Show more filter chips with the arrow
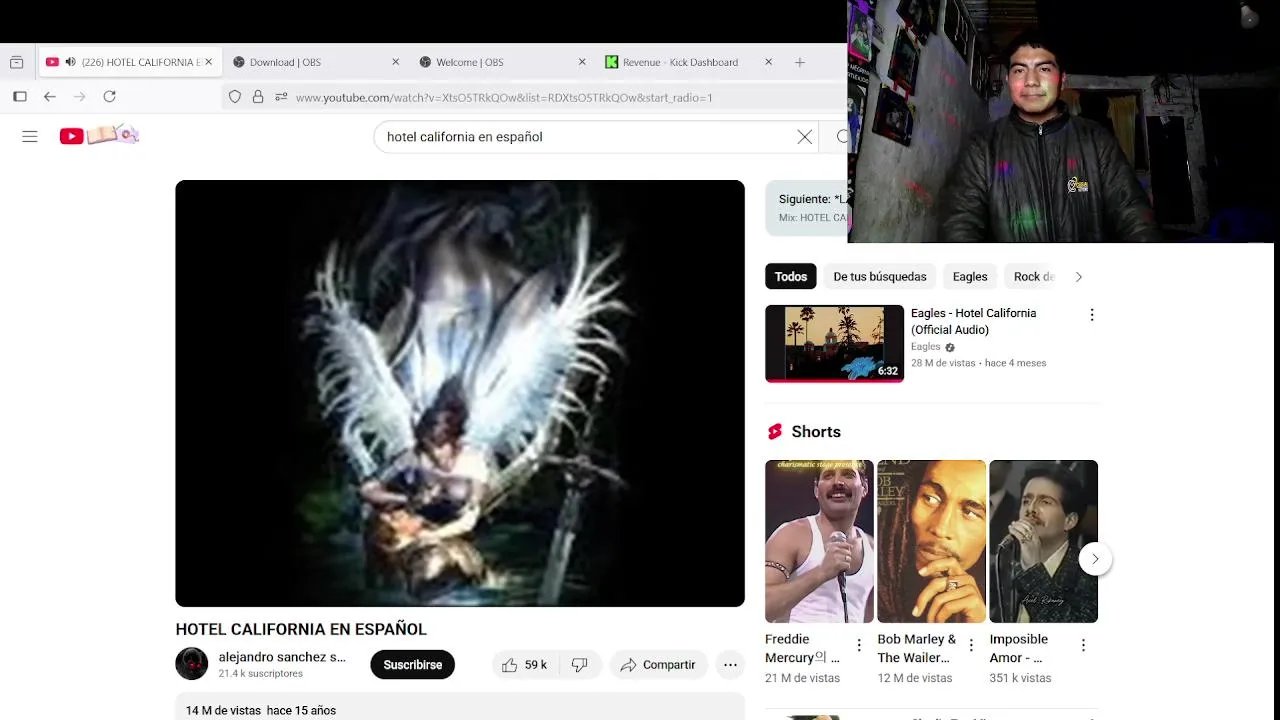Viewport: 1280px width, 720px height. click(x=1078, y=277)
